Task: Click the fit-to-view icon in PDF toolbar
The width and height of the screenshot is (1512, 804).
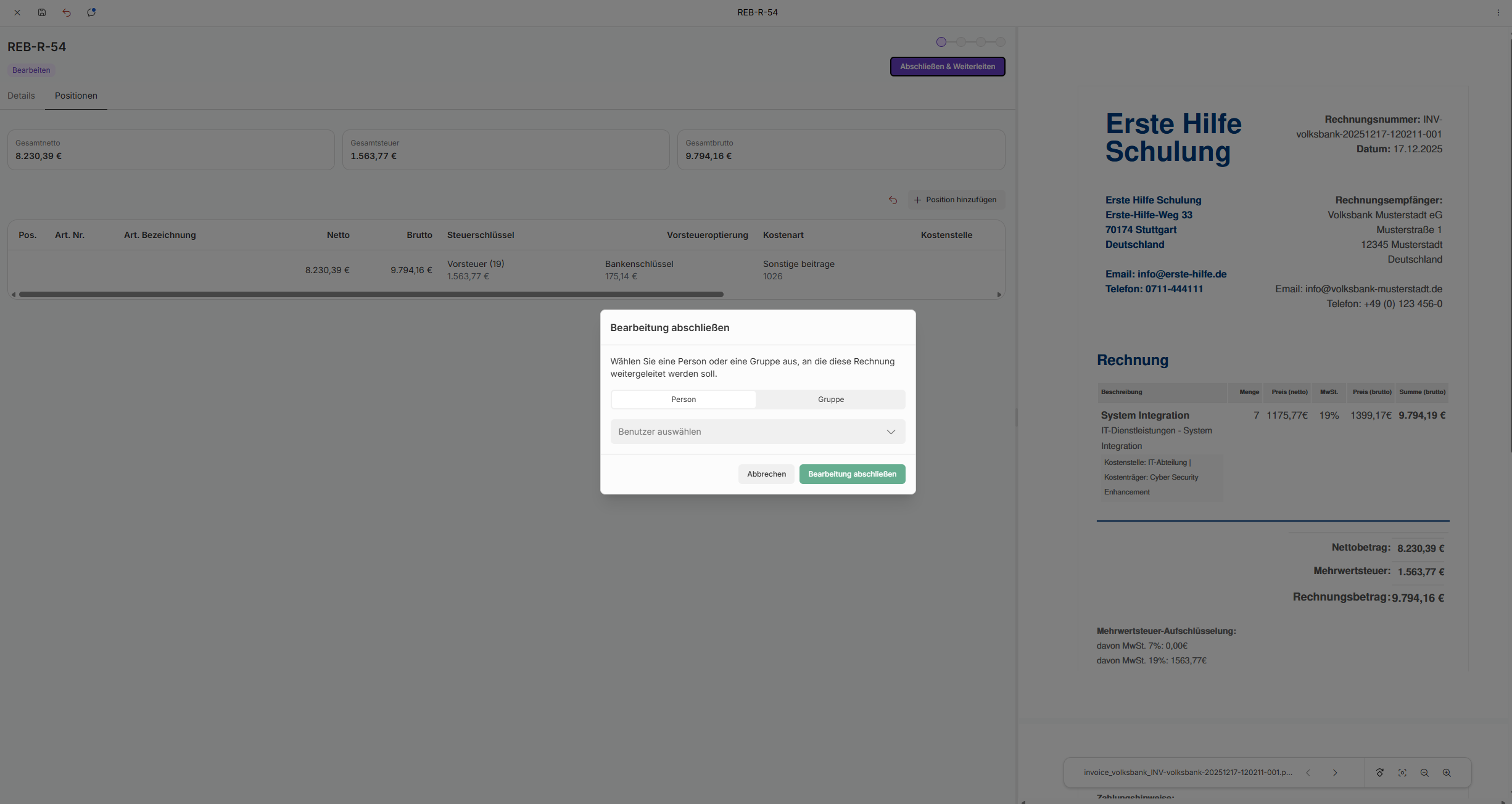Action: coord(1402,773)
